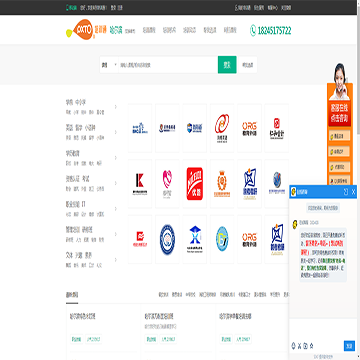Click the file attach icon in chat toolbar

pyautogui.click(x=305, y=345)
